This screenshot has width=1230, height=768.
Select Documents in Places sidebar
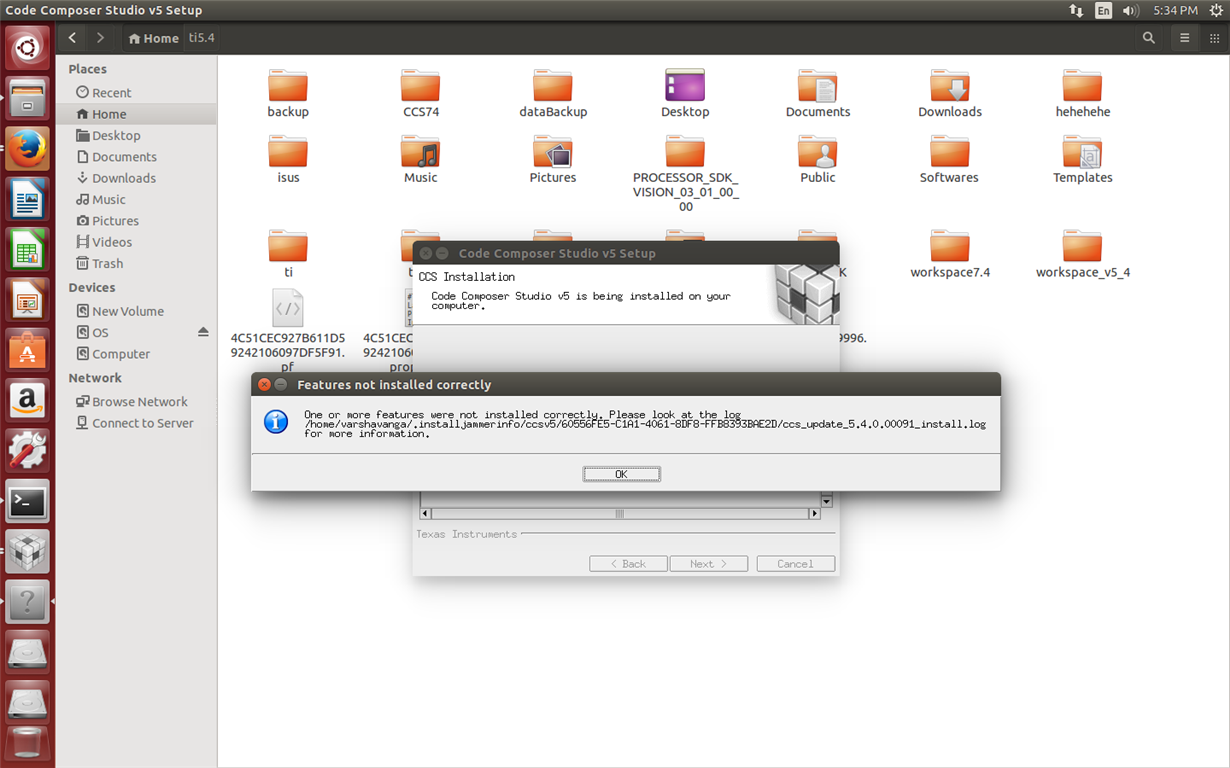(137, 157)
